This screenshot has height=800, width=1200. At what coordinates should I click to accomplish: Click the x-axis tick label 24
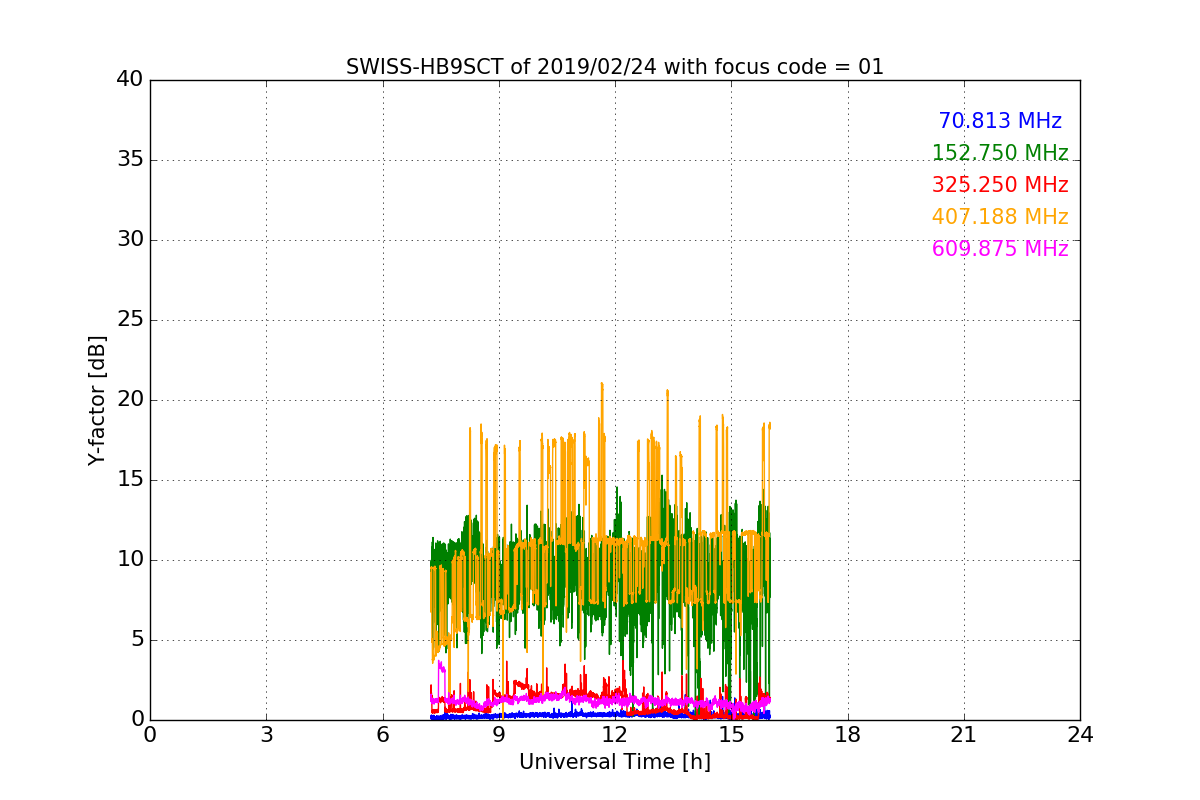pyautogui.click(x=1080, y=735)
